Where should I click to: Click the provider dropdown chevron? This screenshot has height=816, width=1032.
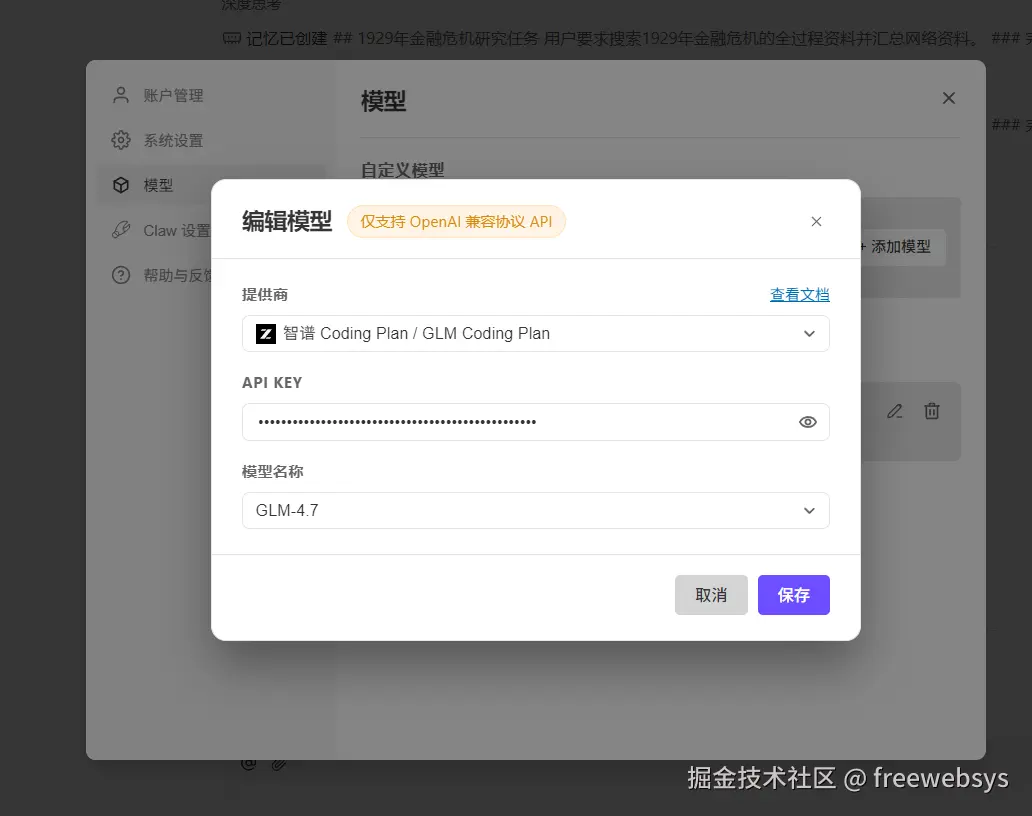pos(810,334)
